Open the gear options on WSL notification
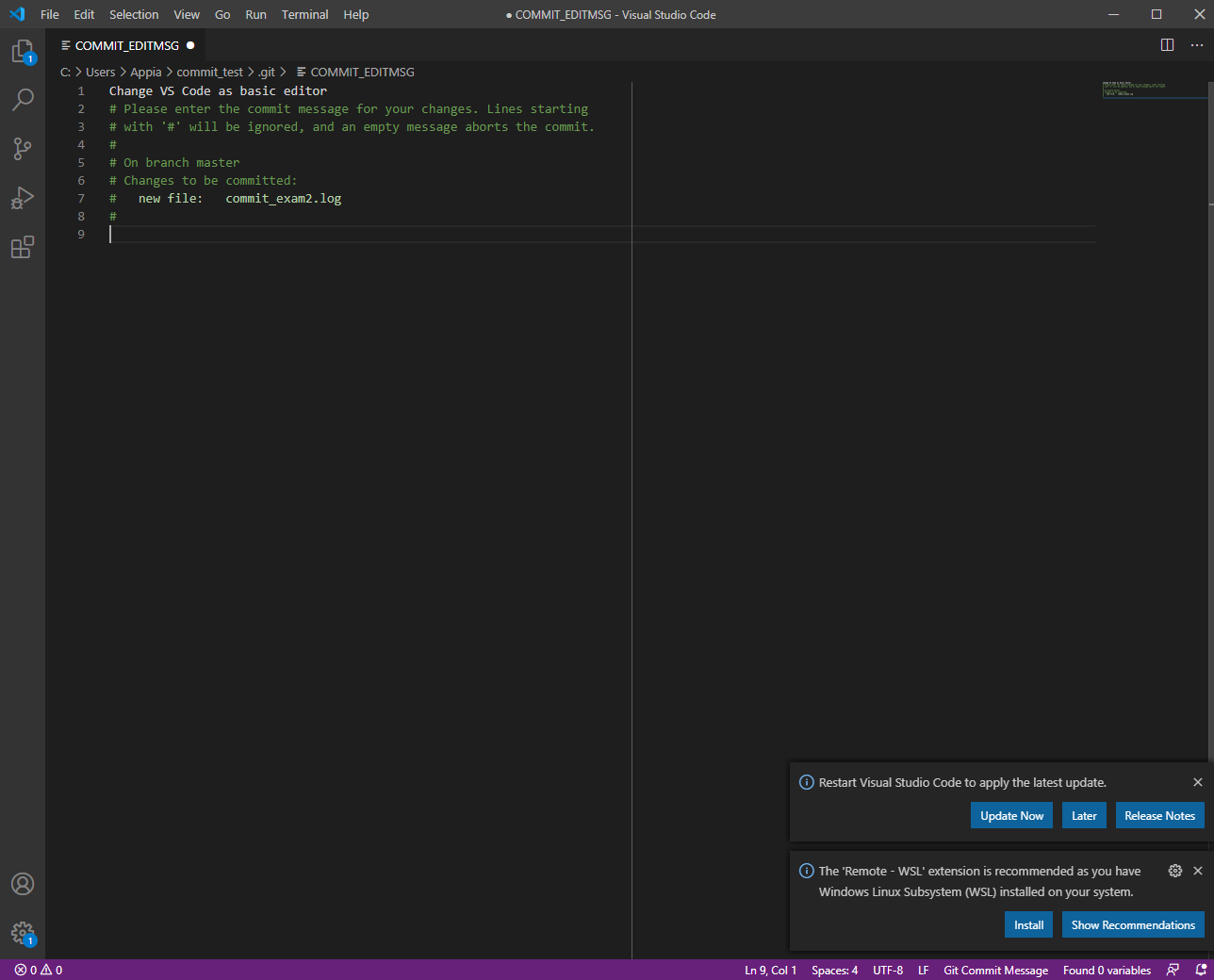The height and width of the screenshot is (980, 1214). coord(1175,871)
